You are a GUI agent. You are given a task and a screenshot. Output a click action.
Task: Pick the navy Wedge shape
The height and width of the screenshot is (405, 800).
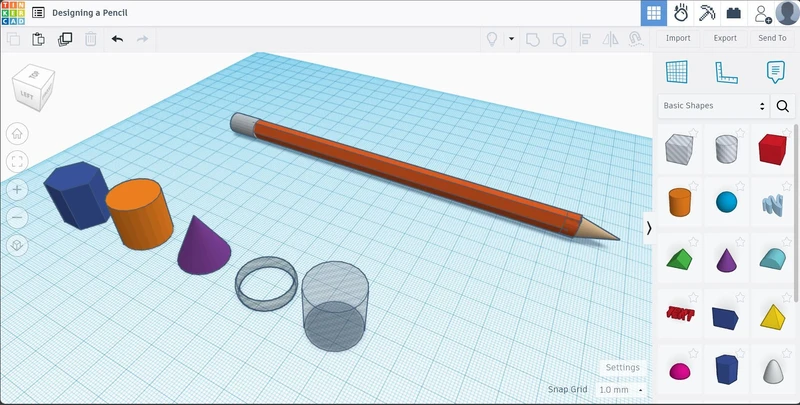[725, 318]
